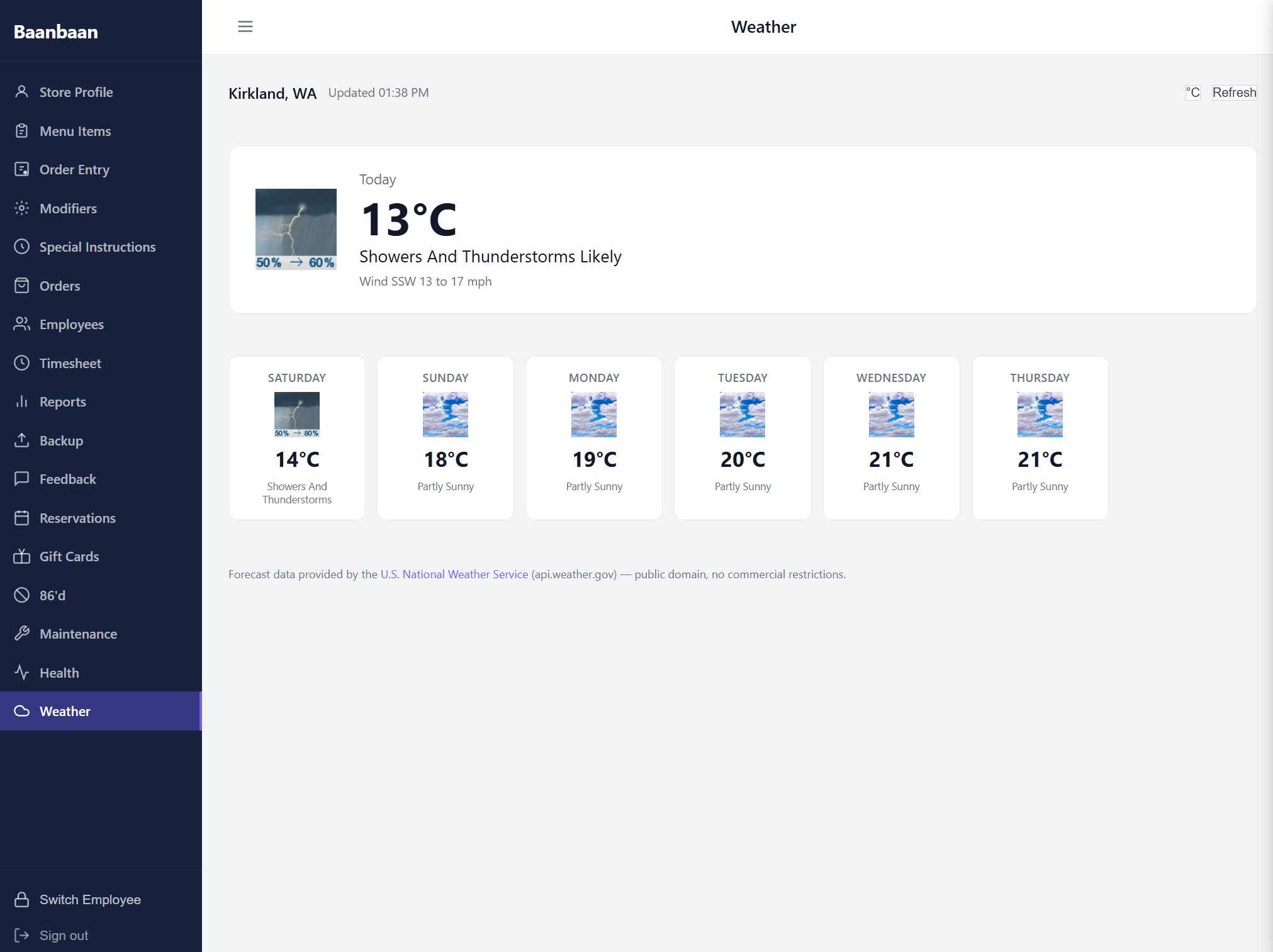This screenshot has width=1273, height=952.
Task: Click the Baanbaan logo title
Action: pos(56,31)
